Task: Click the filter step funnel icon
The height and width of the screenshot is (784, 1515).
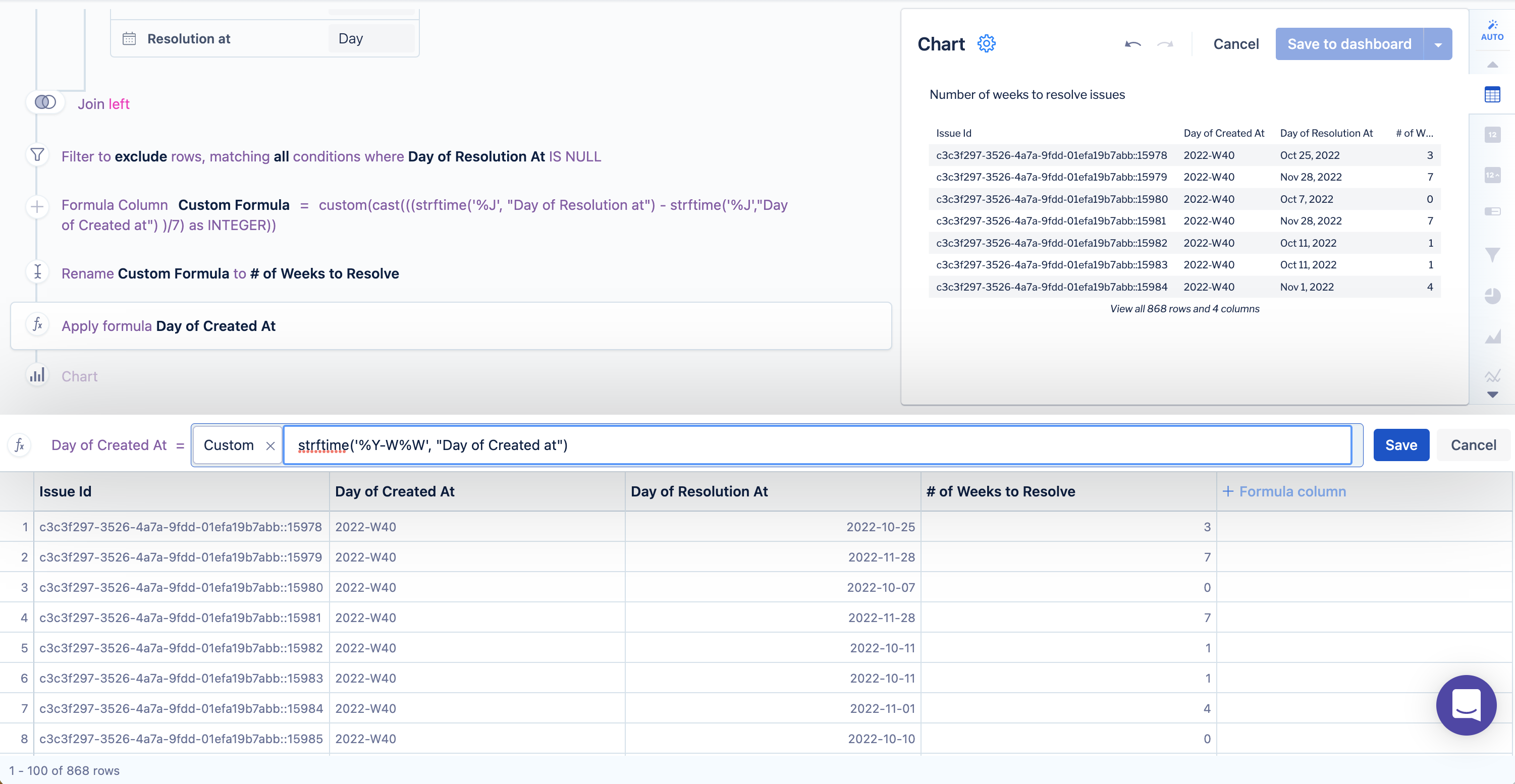Action: [x=37, y=155]
